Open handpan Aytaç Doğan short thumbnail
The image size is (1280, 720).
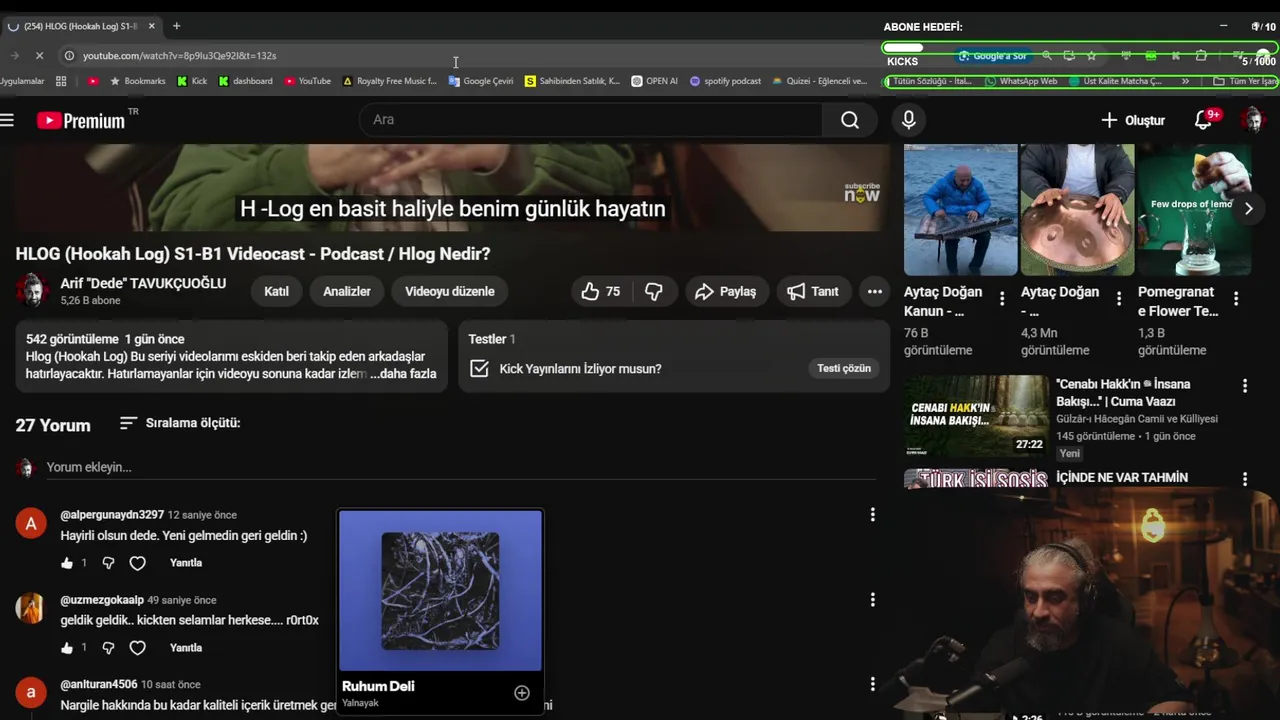pos(1077,209)
